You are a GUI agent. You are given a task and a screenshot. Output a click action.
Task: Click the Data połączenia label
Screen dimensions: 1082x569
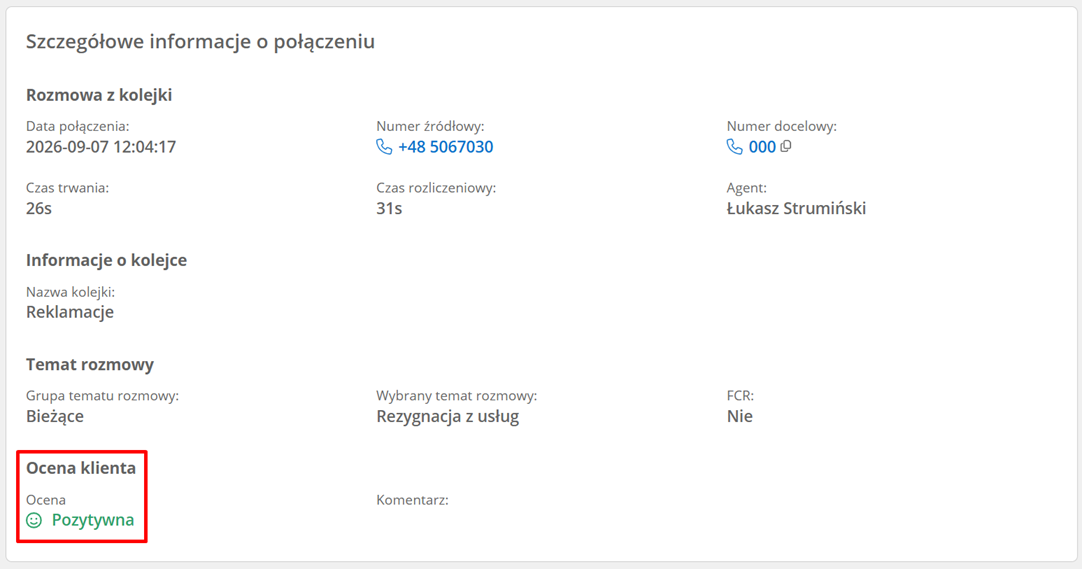point(77,126)
